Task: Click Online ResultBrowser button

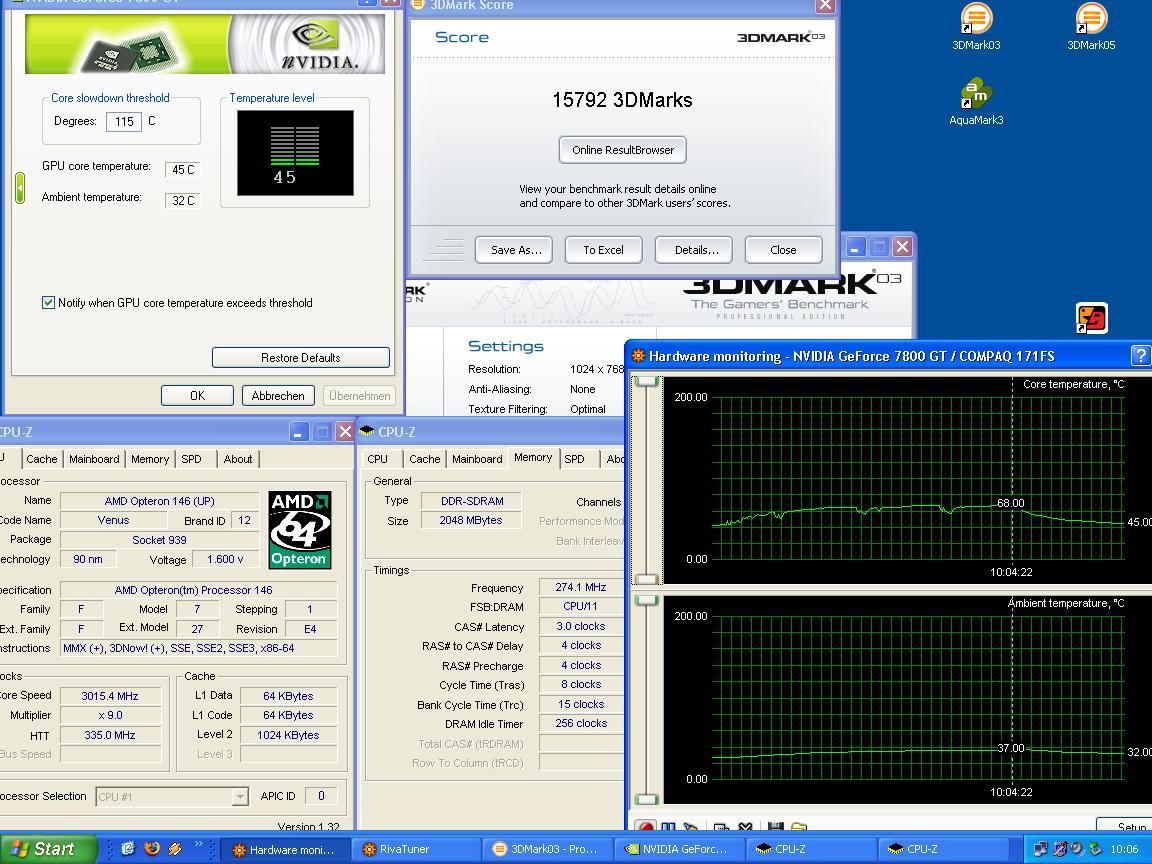Action: [x=623, y=150]
